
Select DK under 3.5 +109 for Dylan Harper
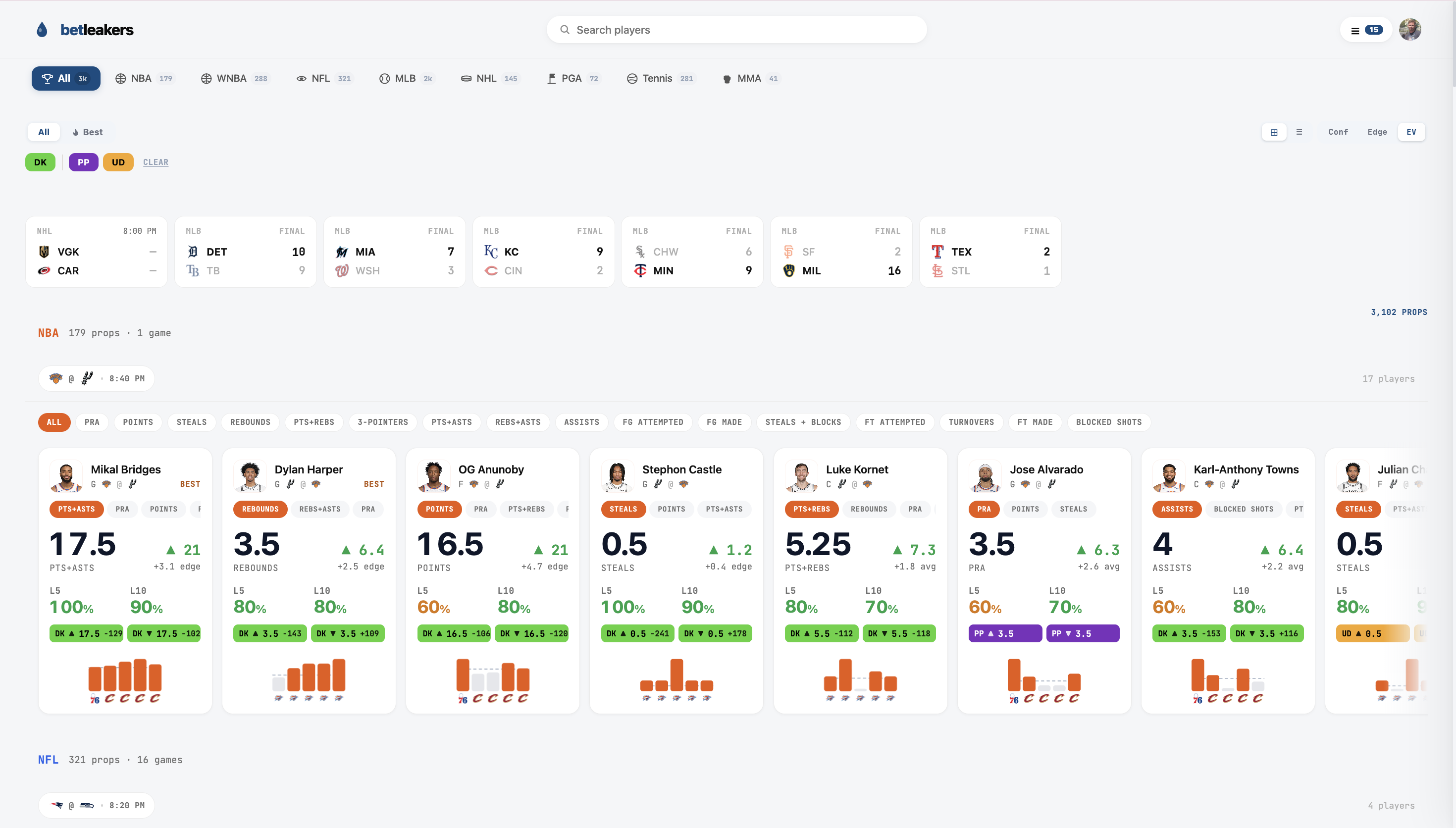[347, 633]
